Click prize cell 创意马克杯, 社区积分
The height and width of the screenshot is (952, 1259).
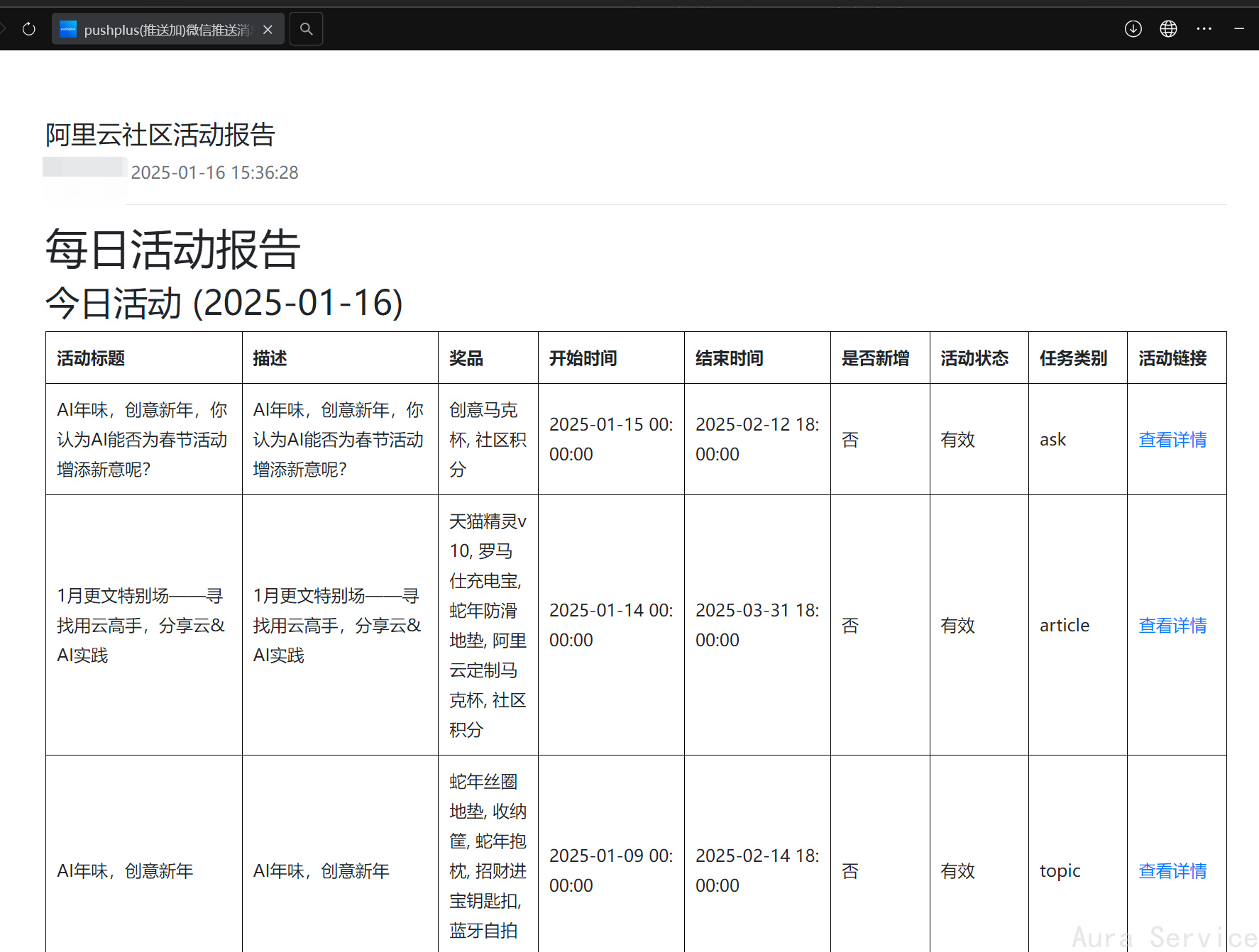click(488, 439)
